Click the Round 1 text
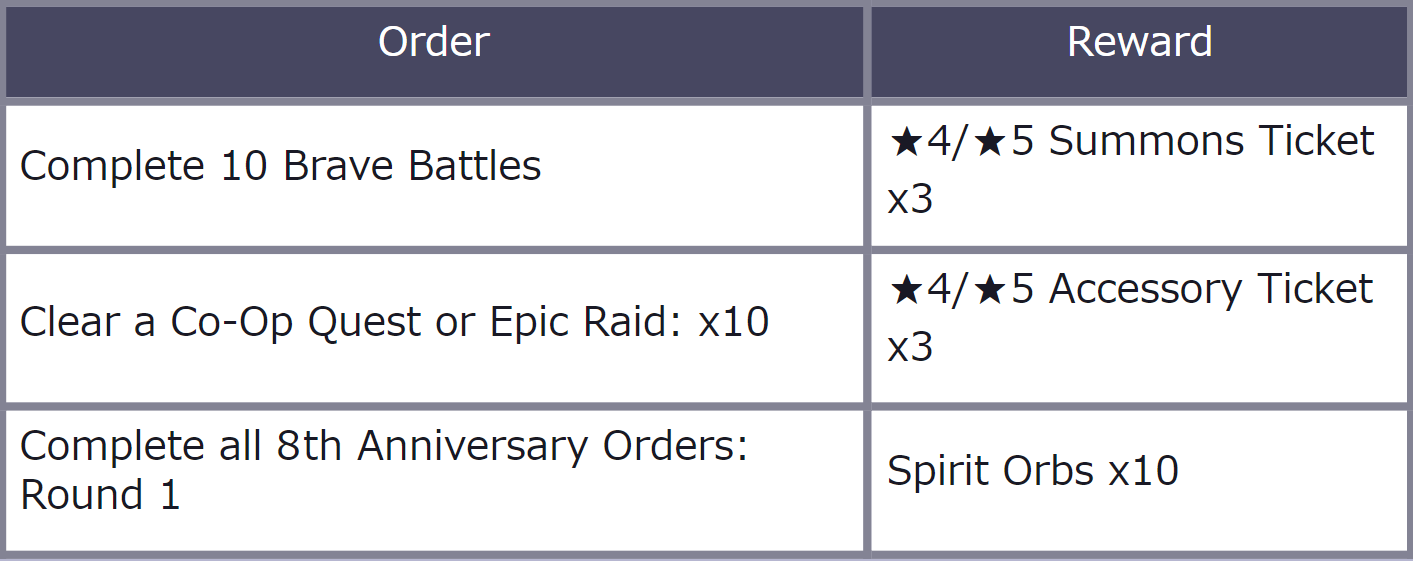The width and height of the screenshot is (1413, 561). 100,495
